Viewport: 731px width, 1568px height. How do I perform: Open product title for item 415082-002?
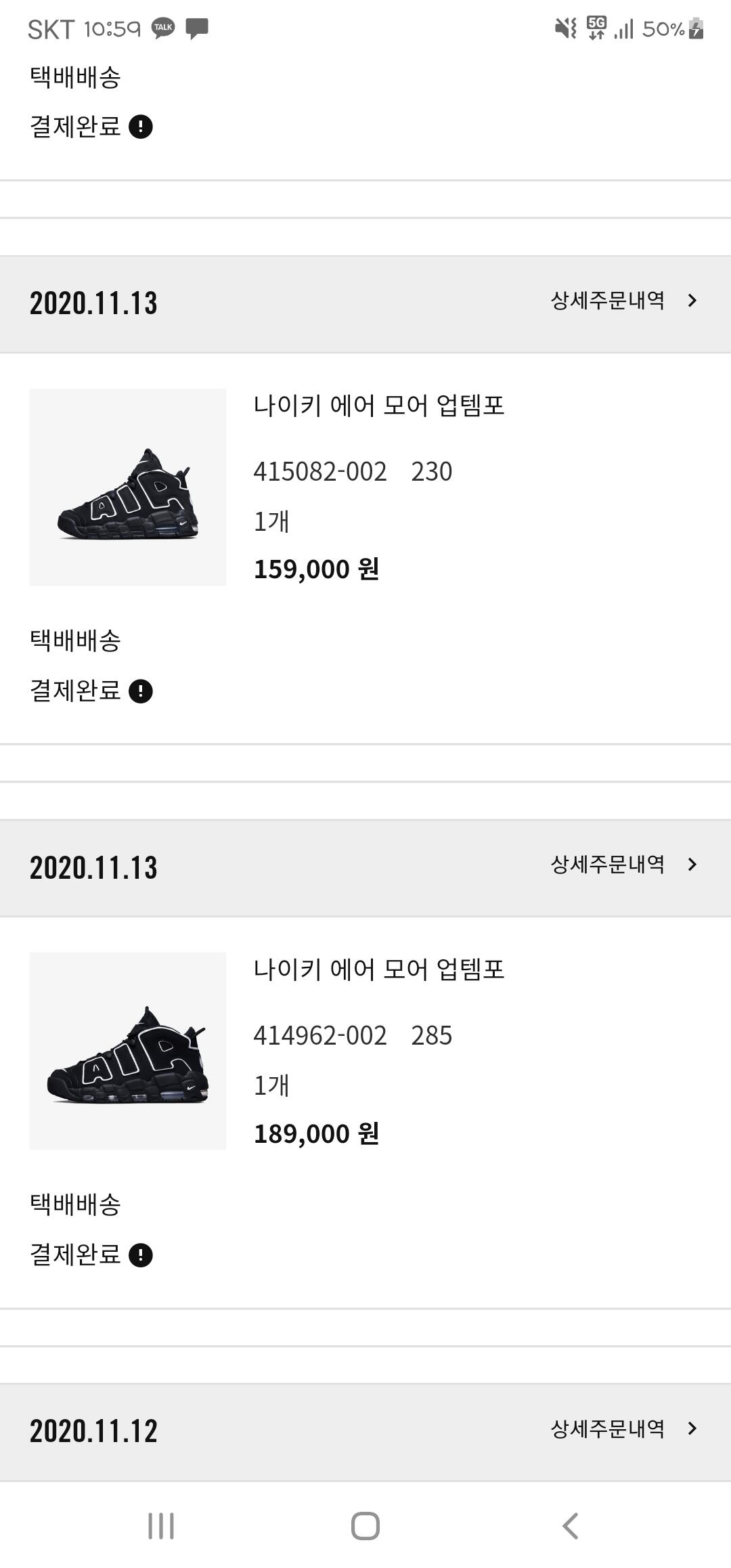[379, 406]
